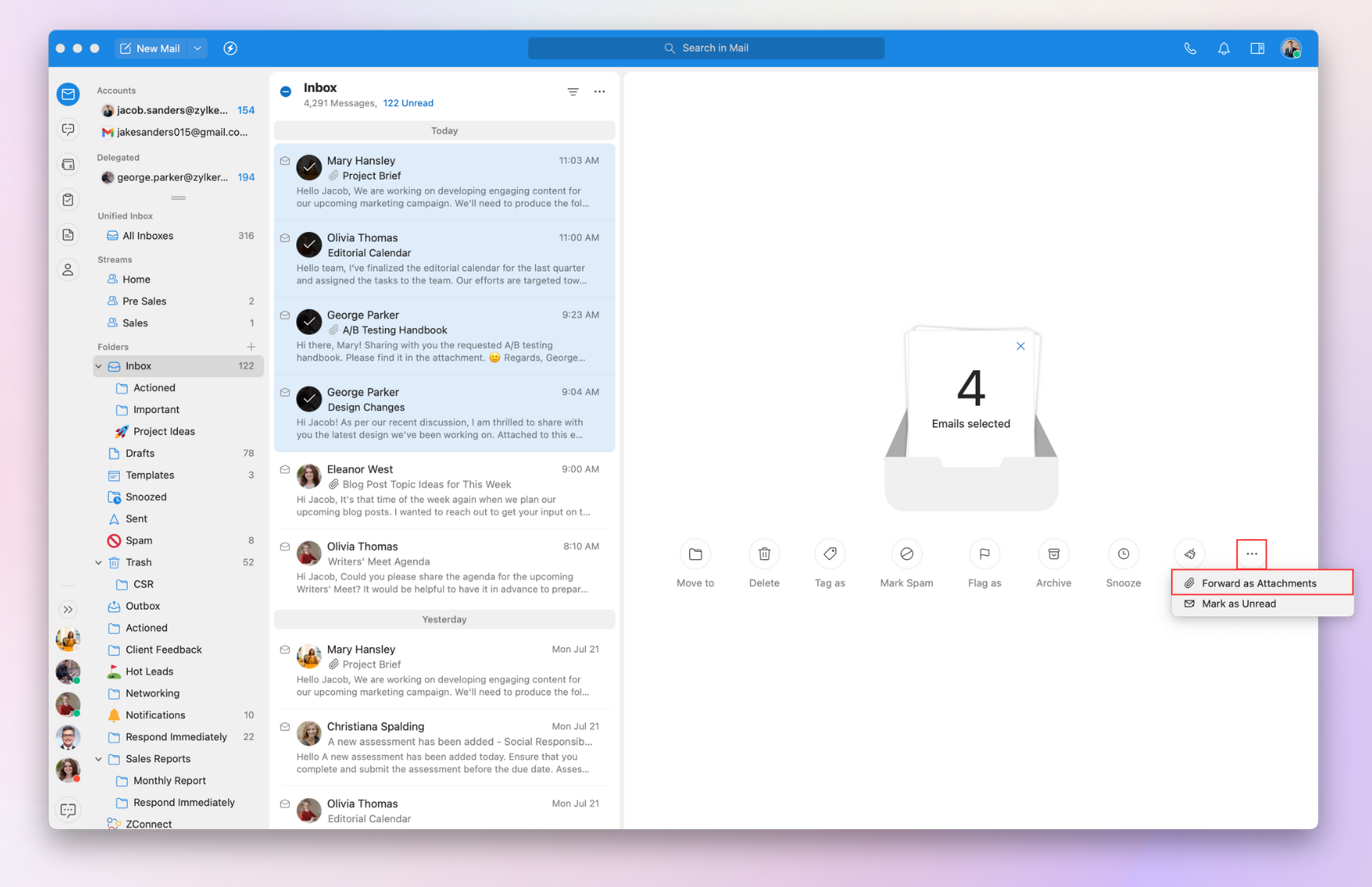Close the 4 Emails selected card
The width and height of the screenshot is (1372, 887).
pos(1020,346)
